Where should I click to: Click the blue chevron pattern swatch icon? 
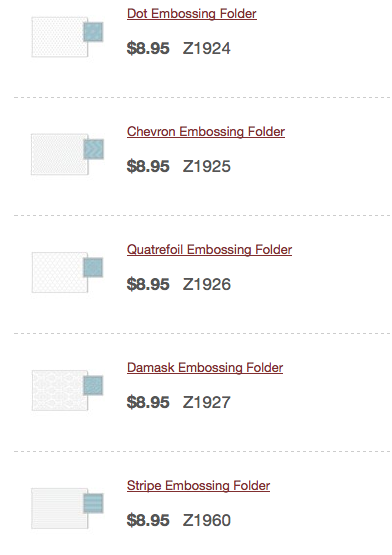93,149
